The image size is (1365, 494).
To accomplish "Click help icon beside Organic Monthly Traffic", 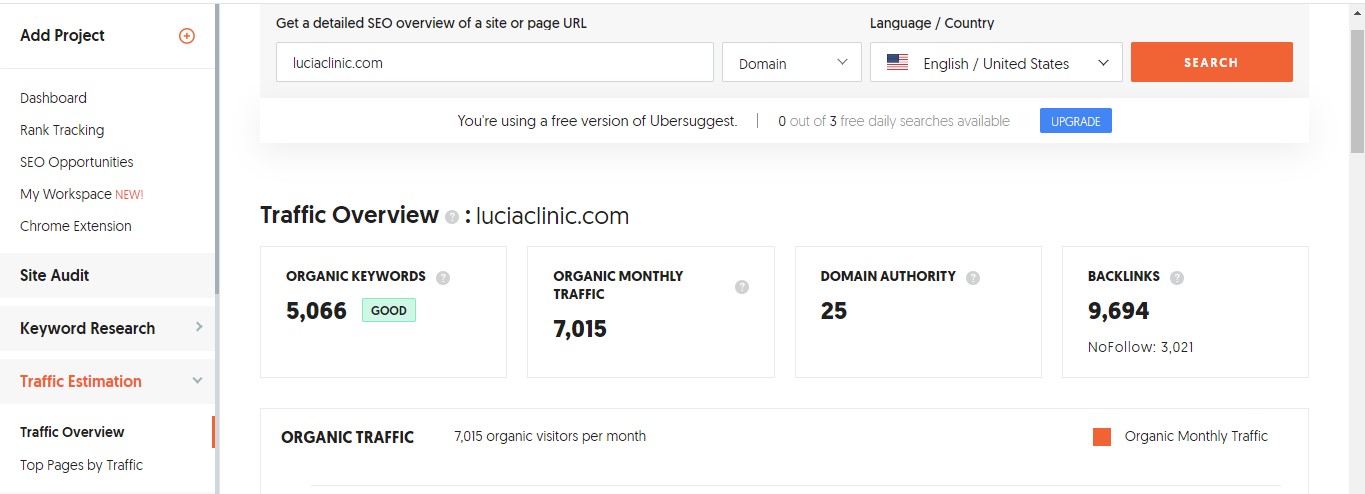I will [741, 286].
